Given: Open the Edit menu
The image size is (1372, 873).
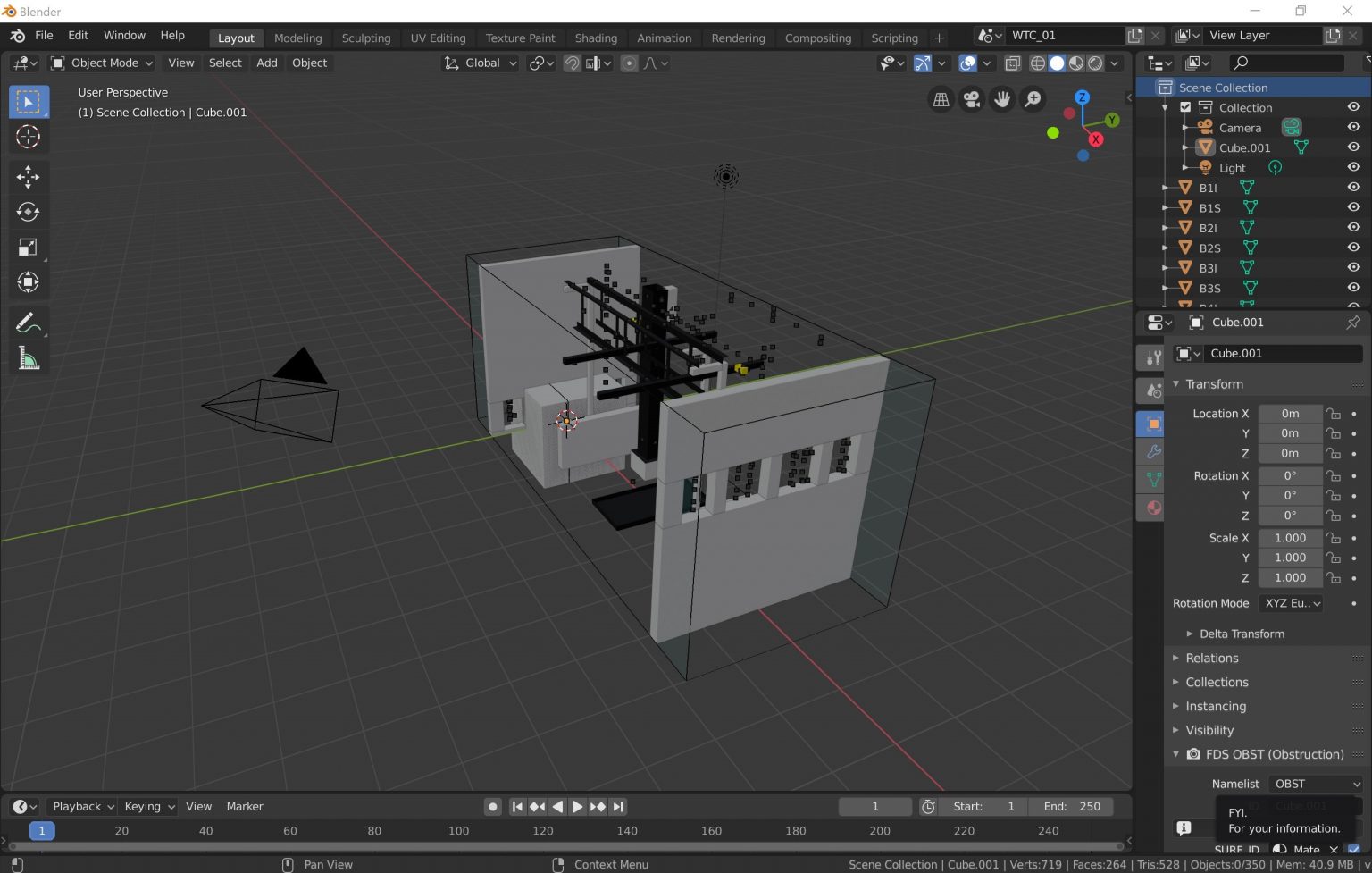Looking at the screenshot, I should click(78, 36).
